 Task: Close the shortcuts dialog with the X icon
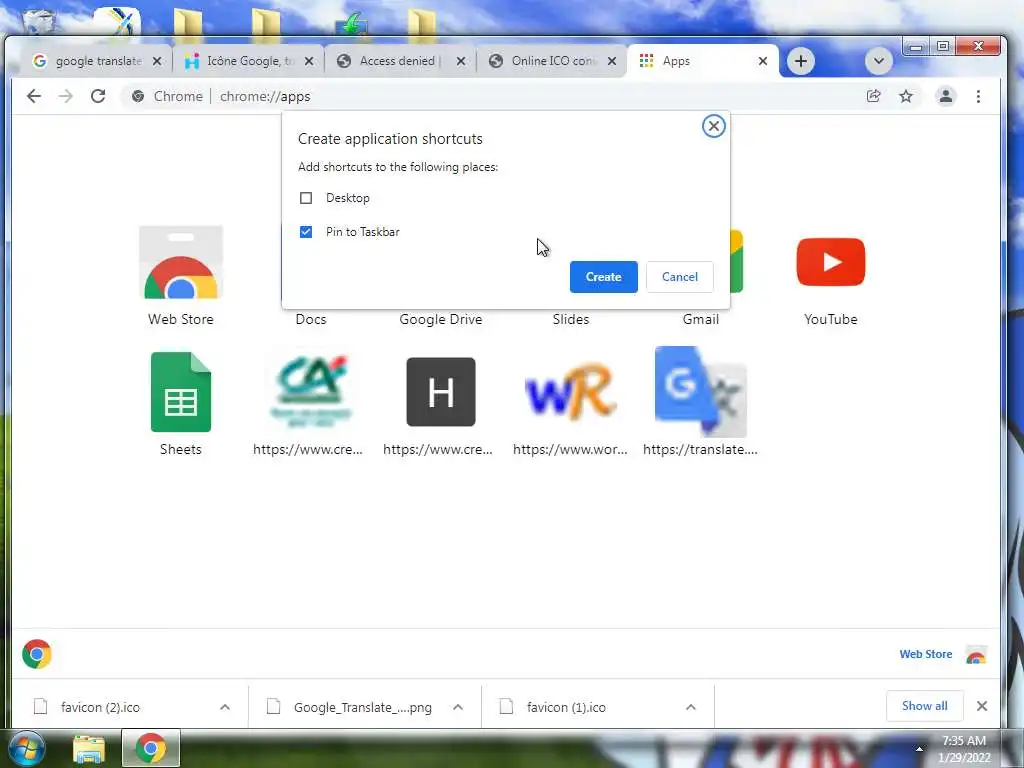[714, 126]
